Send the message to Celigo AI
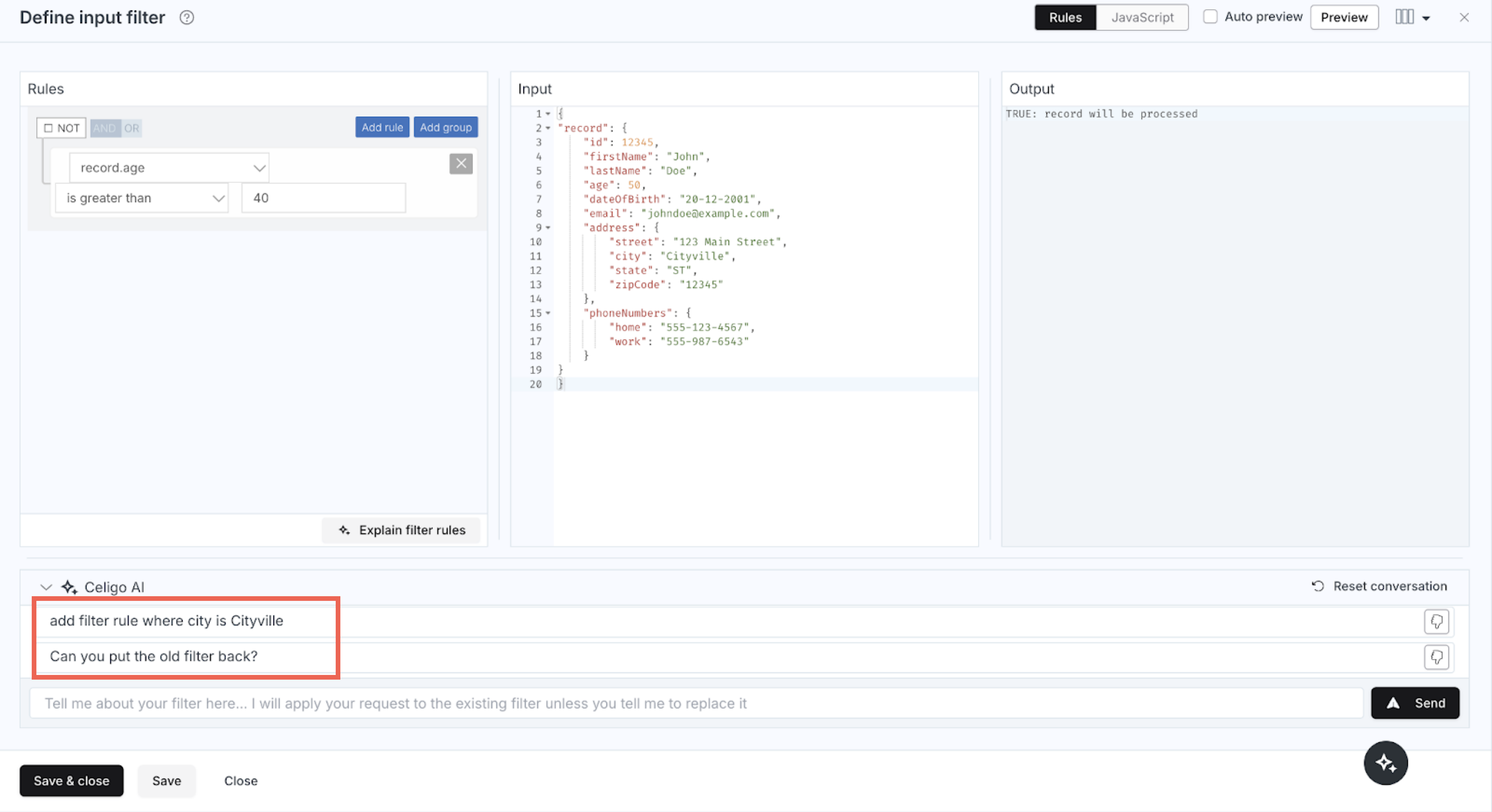Viewport: 1492px width, 812px height. [x=1415, y=703]
